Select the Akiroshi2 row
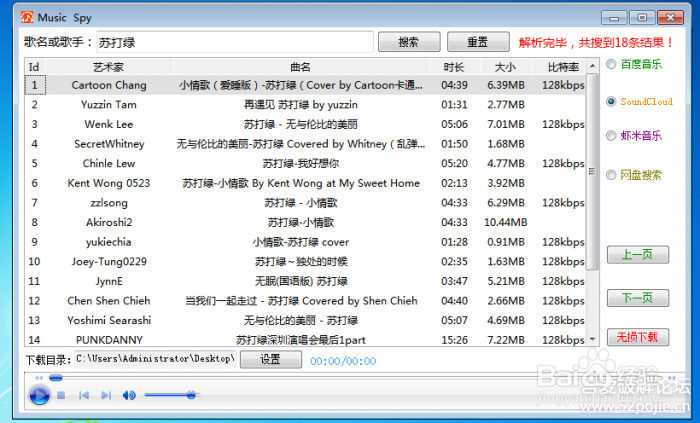The height and width of the screenshot is (423, 700). tap(305, 222)
